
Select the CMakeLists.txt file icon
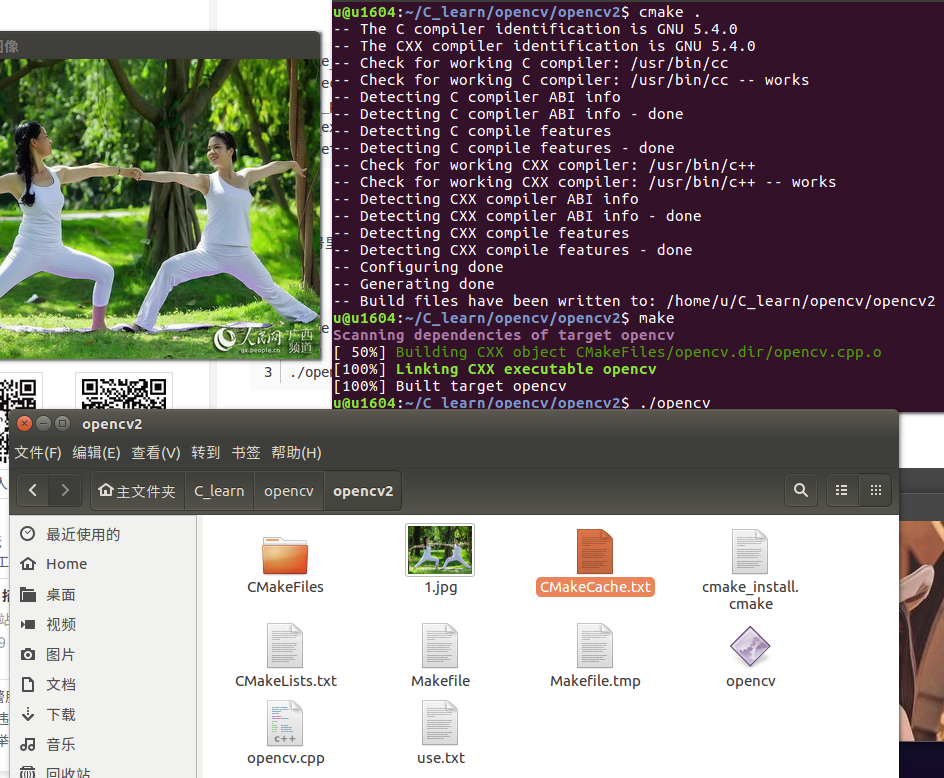point(285,646)
